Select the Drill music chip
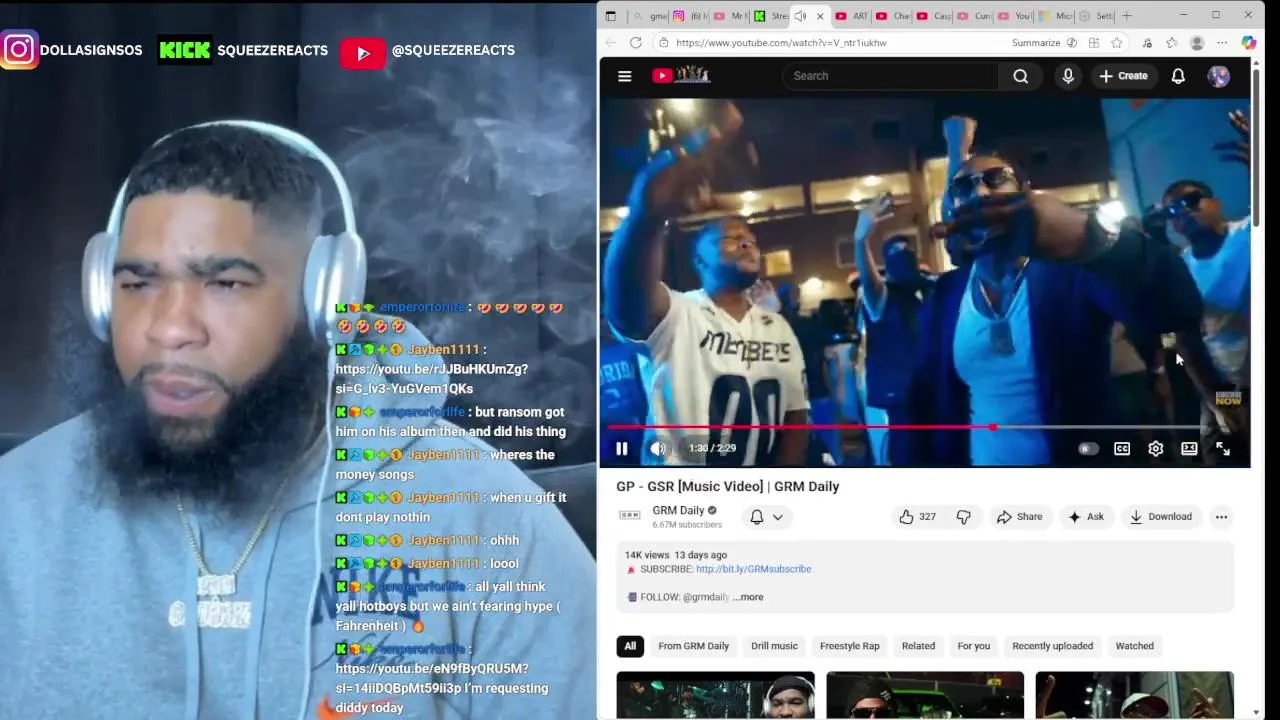1280x720 pixels. pyautogui.click(x=774, y=646)
